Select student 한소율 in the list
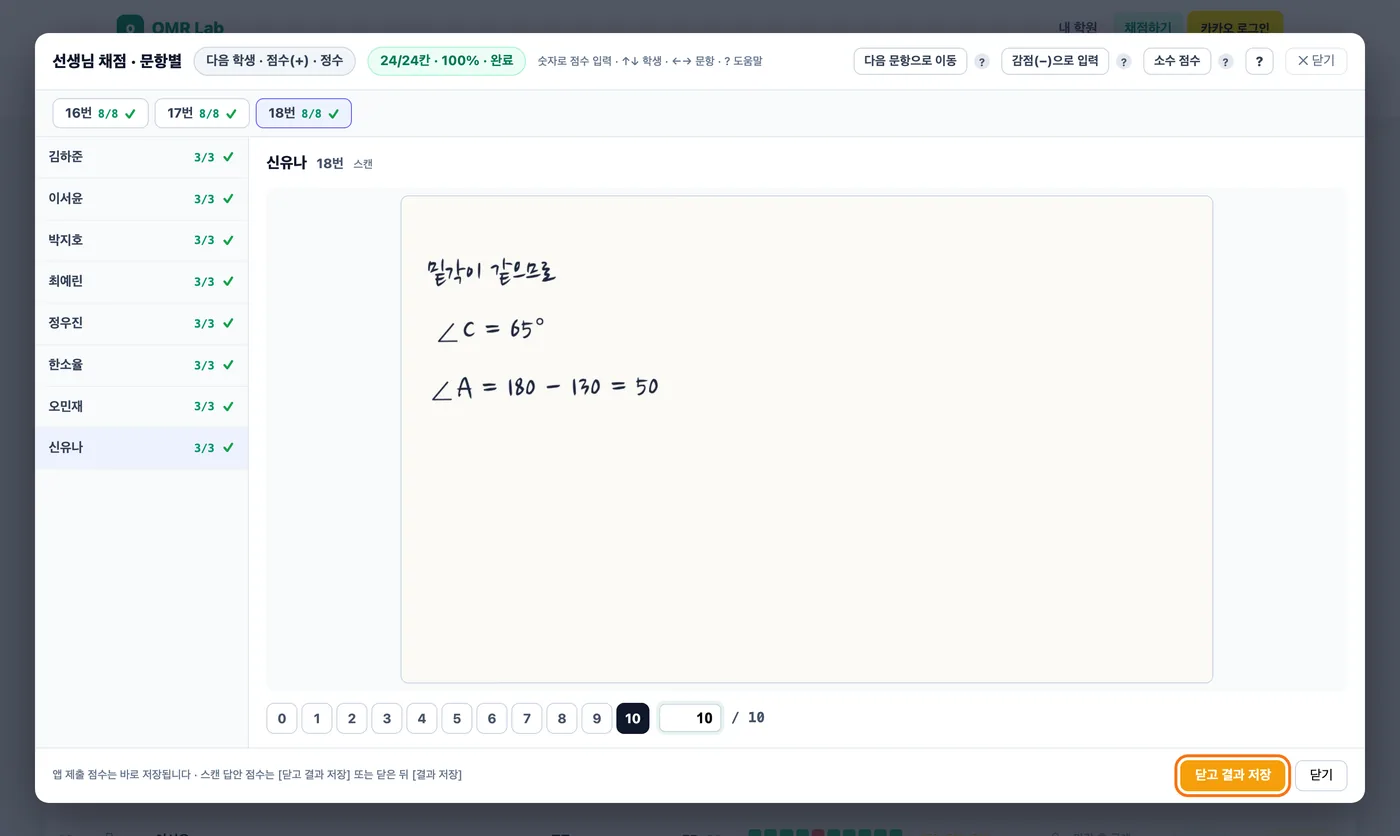Image resolution: width=1400 pixels, height=836 pixels. coord(142,365)
